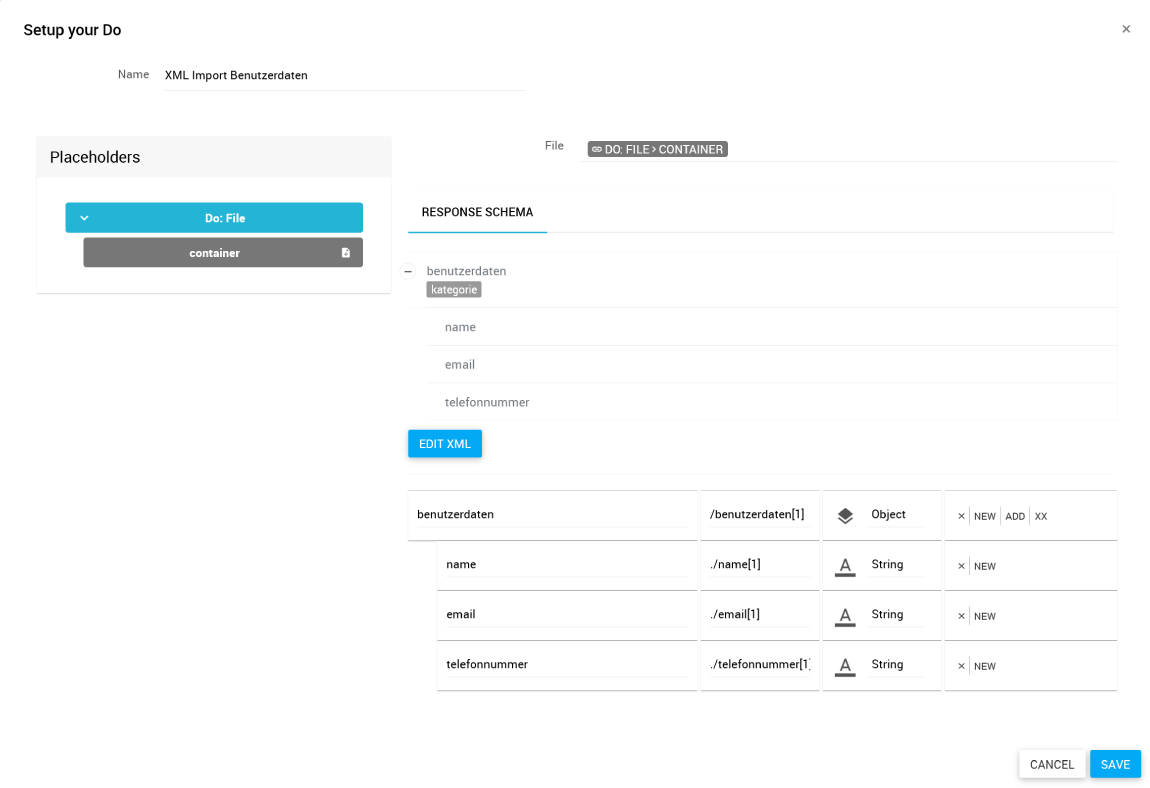Viewport: 1150px width, 788px height.
Task: Remove the benutzerdaten row with its X icon
Action: coord(961,516)
